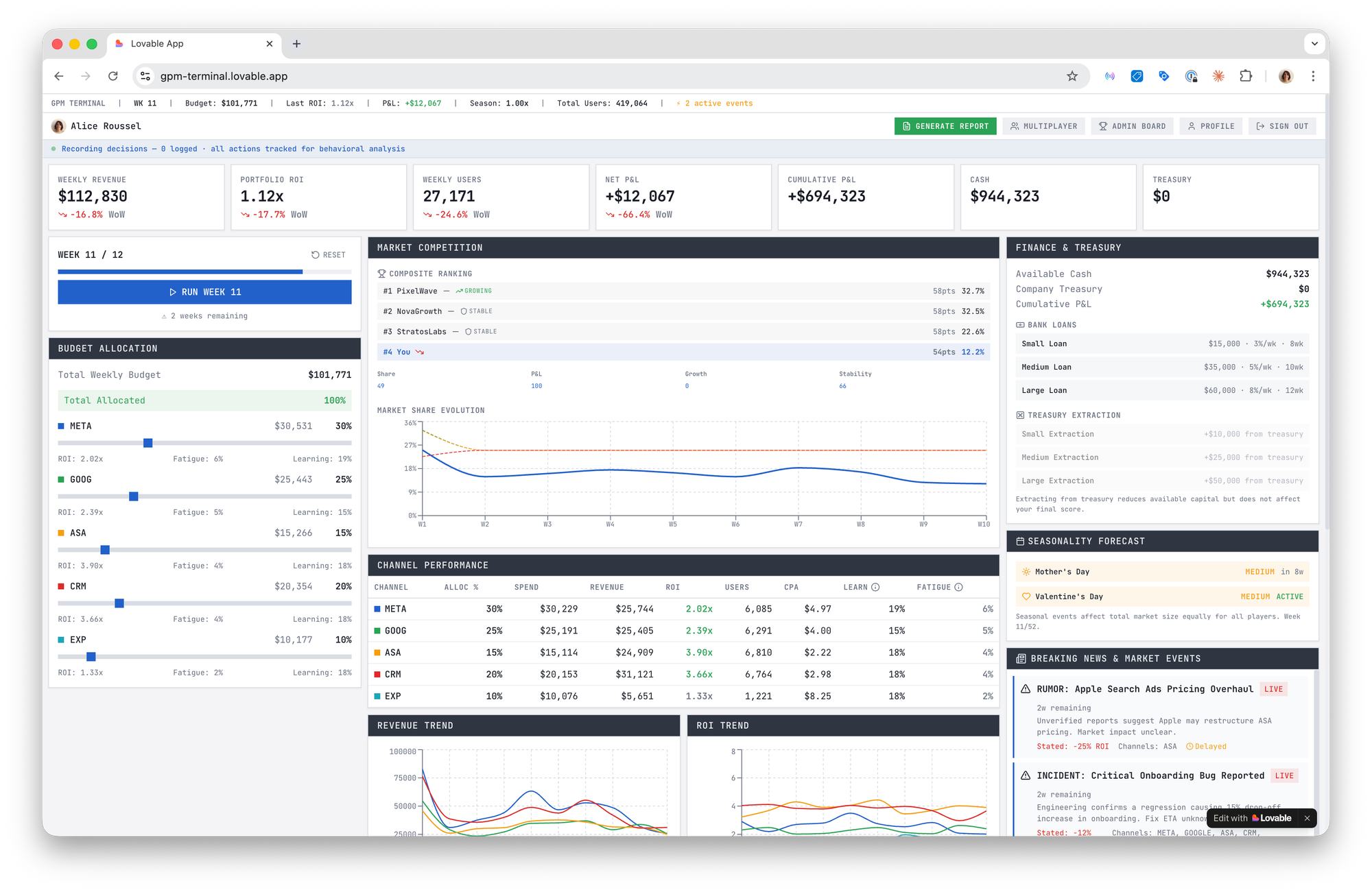Reload the page with the refresh icon
1372x892 pixels.
click(113, 76)
